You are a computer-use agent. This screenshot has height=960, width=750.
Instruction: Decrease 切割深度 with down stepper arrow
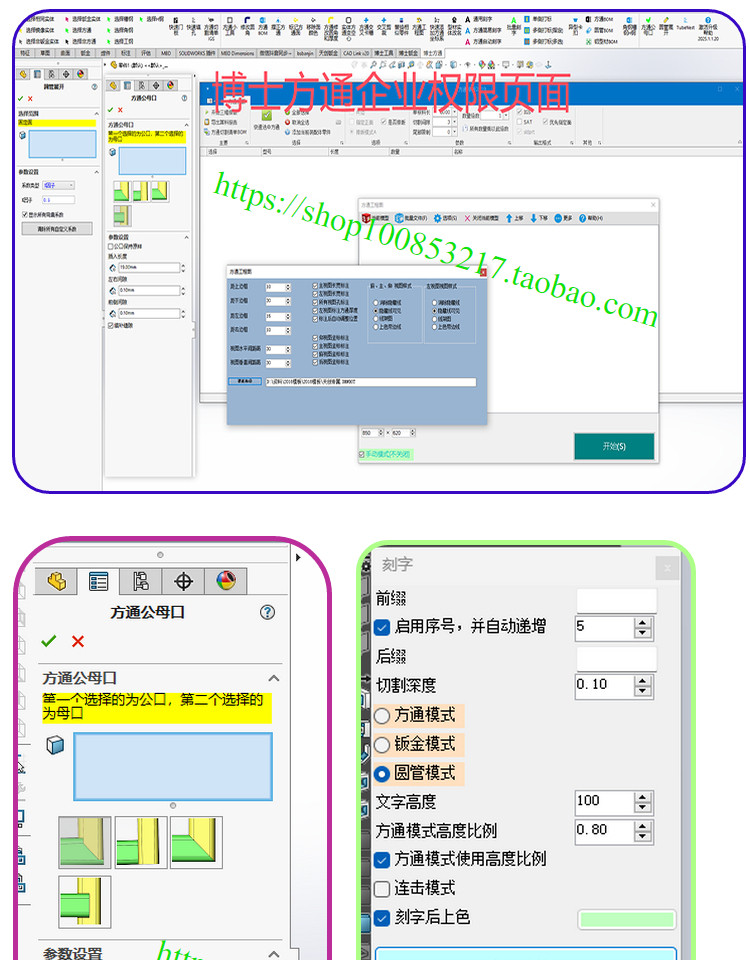coord(642,691)
